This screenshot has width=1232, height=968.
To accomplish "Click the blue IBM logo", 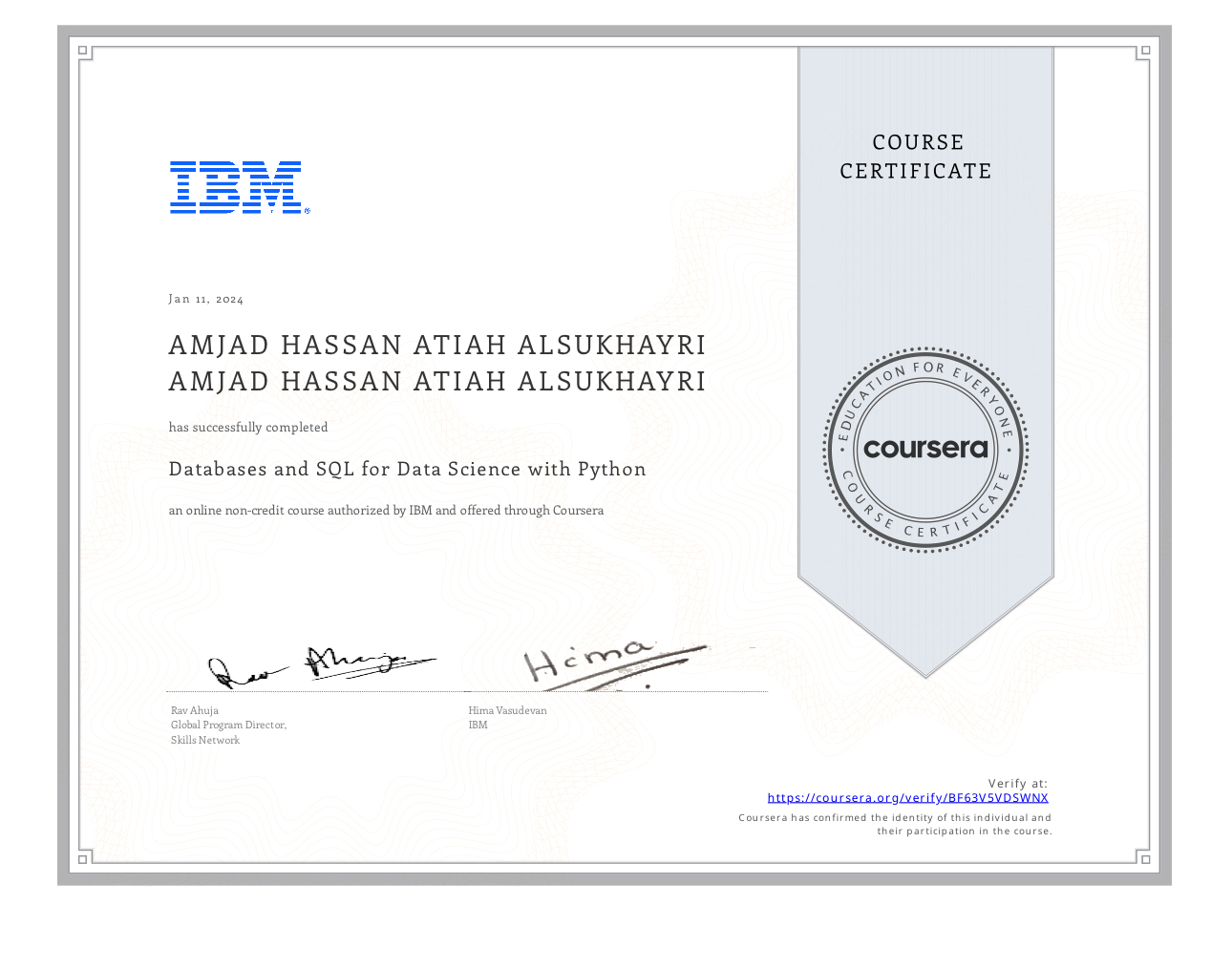I will (238, 187).
